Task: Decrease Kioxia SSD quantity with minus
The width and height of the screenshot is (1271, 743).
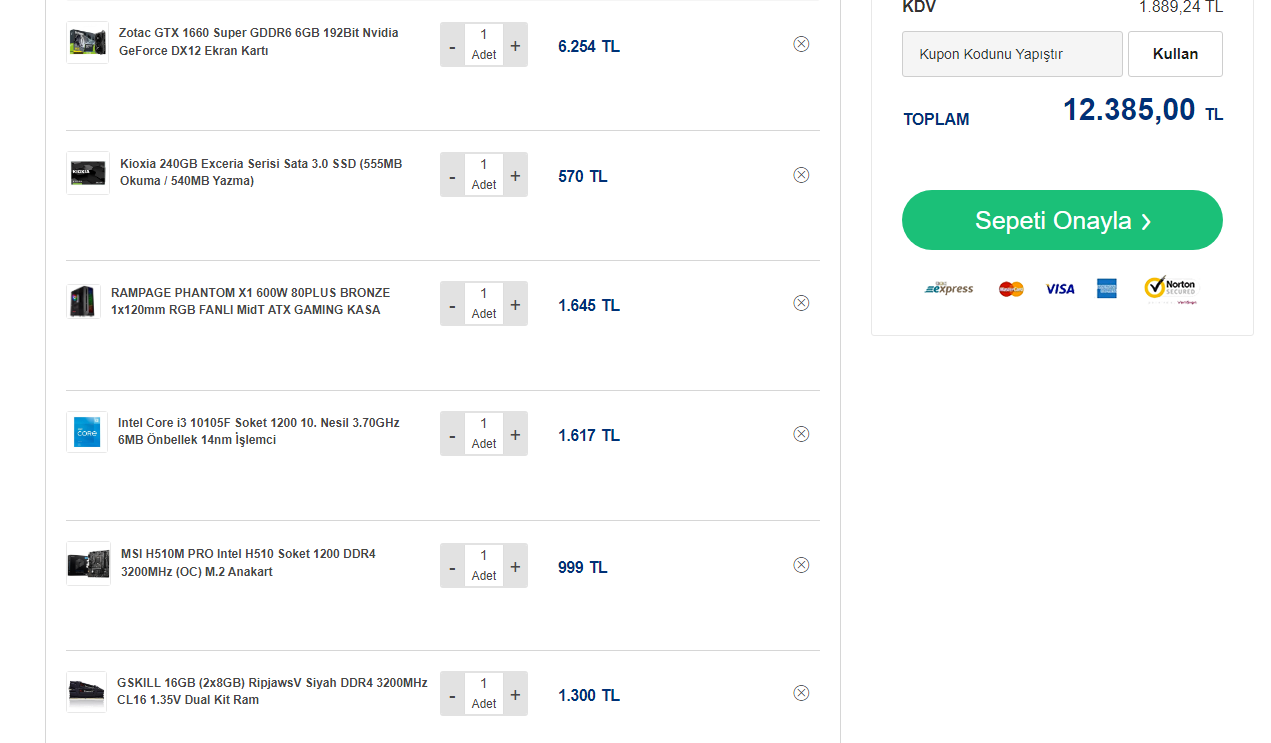Action: tap(452, 176)
